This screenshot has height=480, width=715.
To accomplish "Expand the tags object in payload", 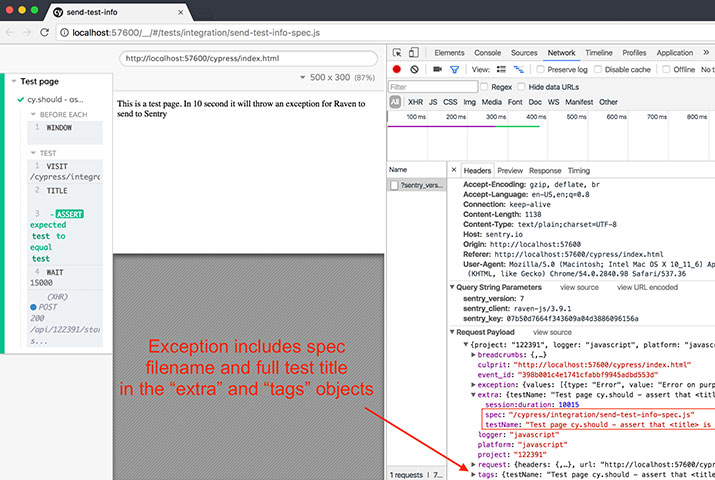I will 473,474.
